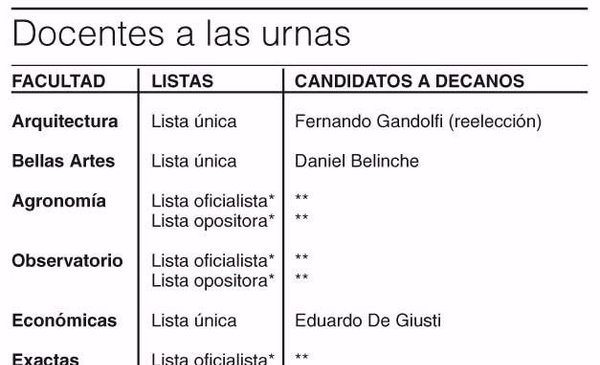Image resolution: width=600 pixels, height=365 pixels.
Task: Click 'Lista única' in Económicas row
Action: pos(194,321)
